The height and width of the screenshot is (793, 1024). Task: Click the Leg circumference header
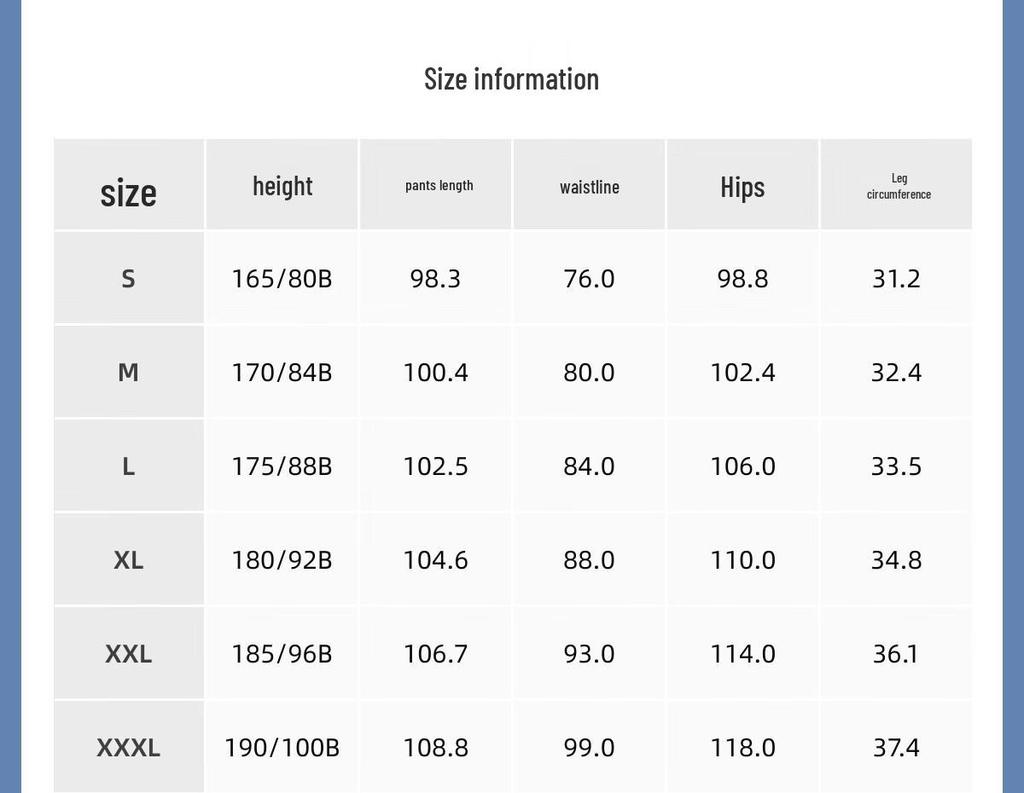coord(899,186)
